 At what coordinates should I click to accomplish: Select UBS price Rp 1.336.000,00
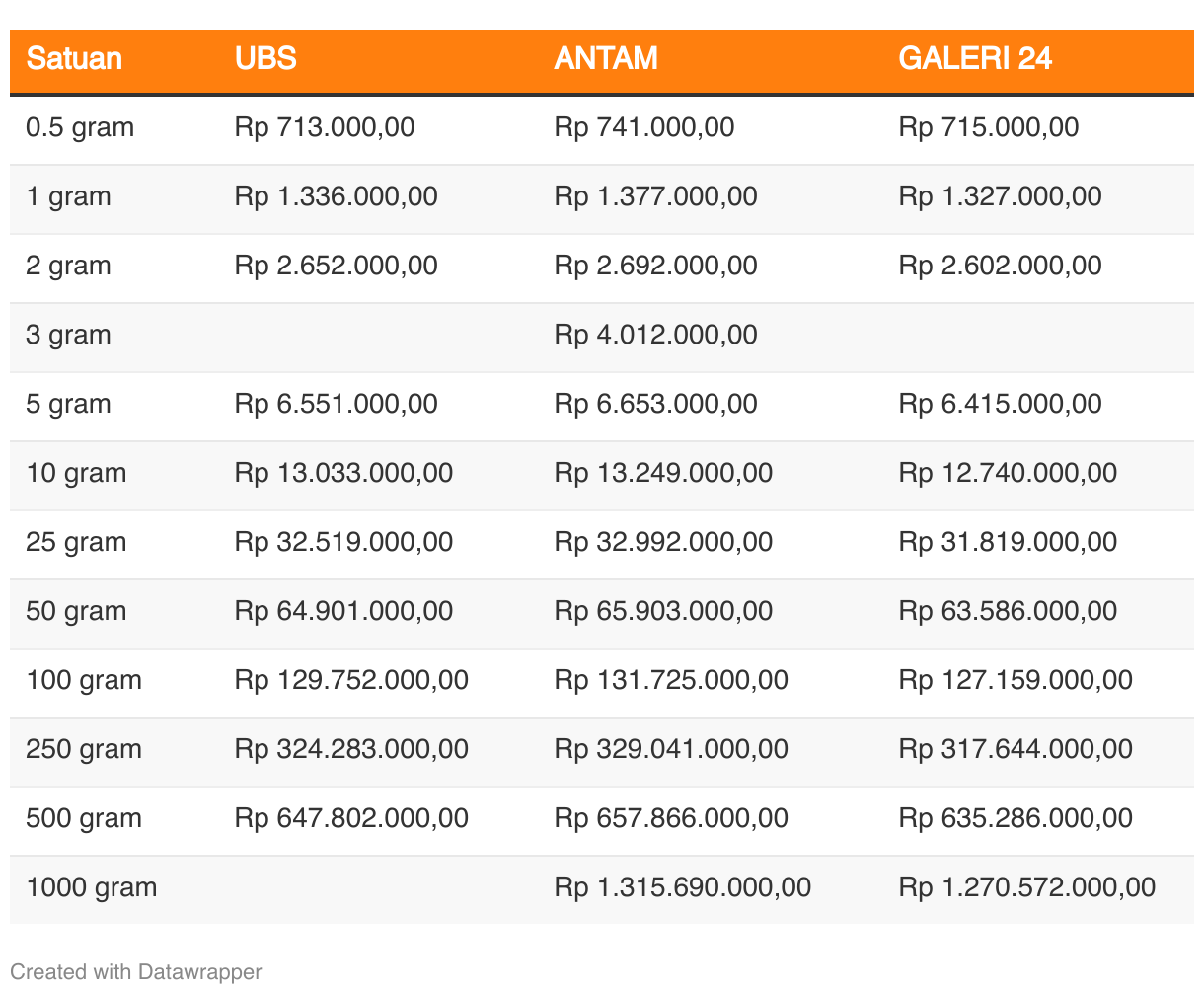[x=337, y=196]
